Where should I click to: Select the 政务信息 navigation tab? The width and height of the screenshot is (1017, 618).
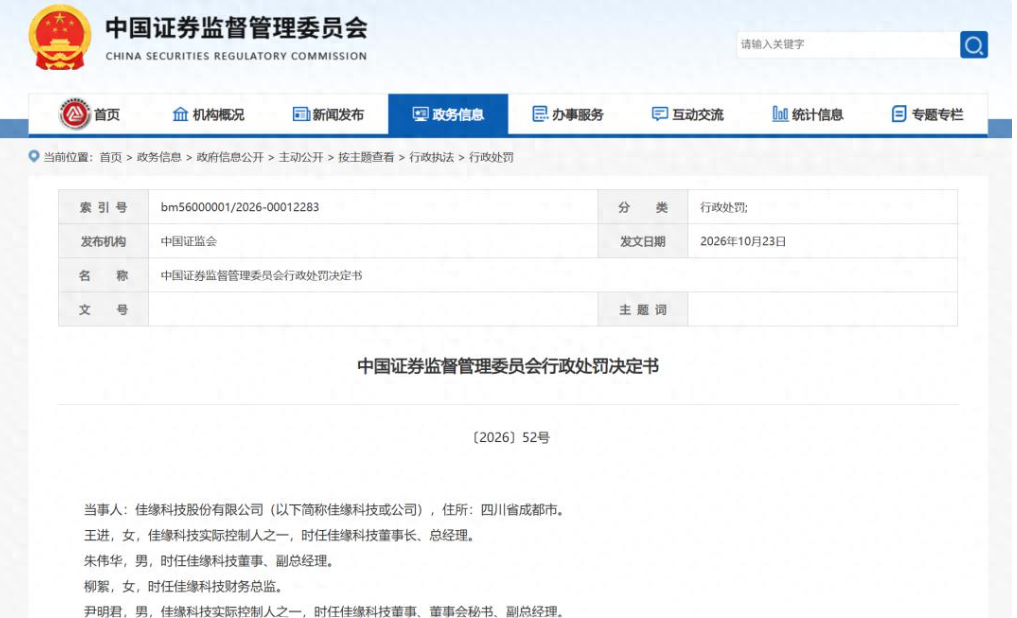pos(448,115)
